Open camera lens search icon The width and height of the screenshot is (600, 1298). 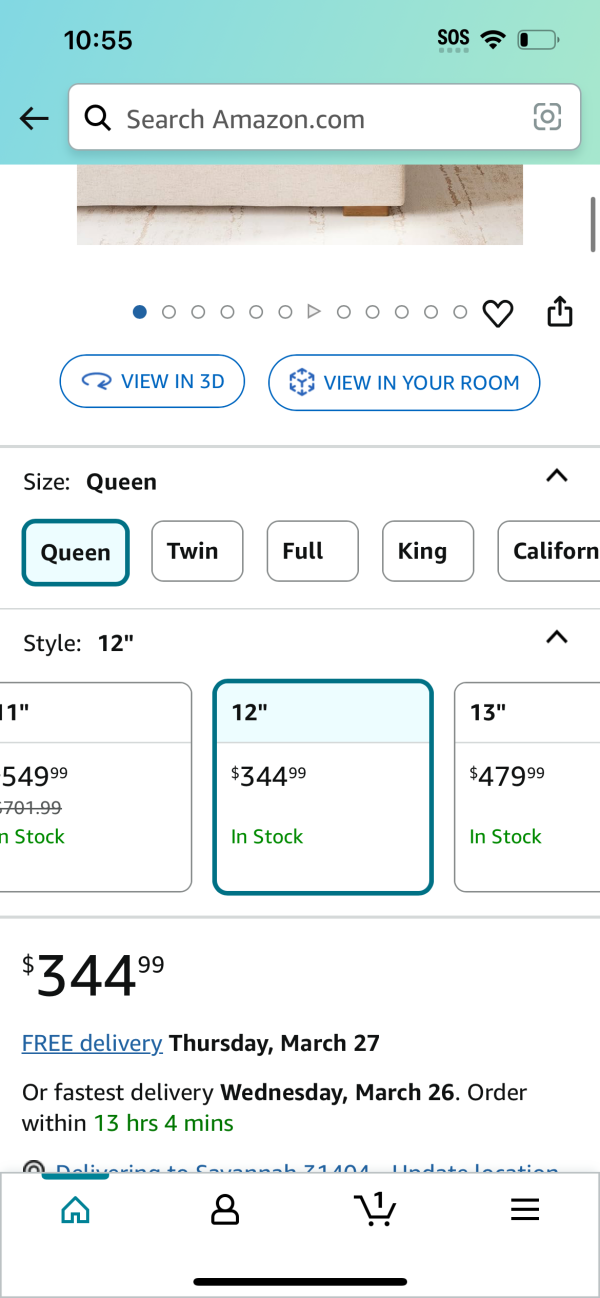547,118
